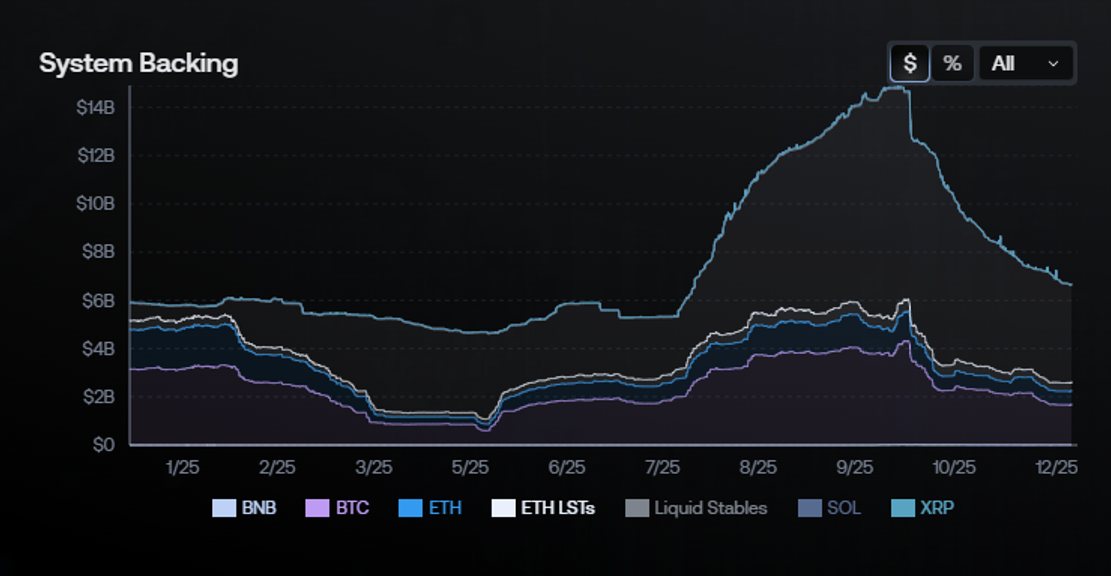This screenshot has width=1111, height=576.
Task: Click the SOL legend color square
Action: click(x=810, y=508)
